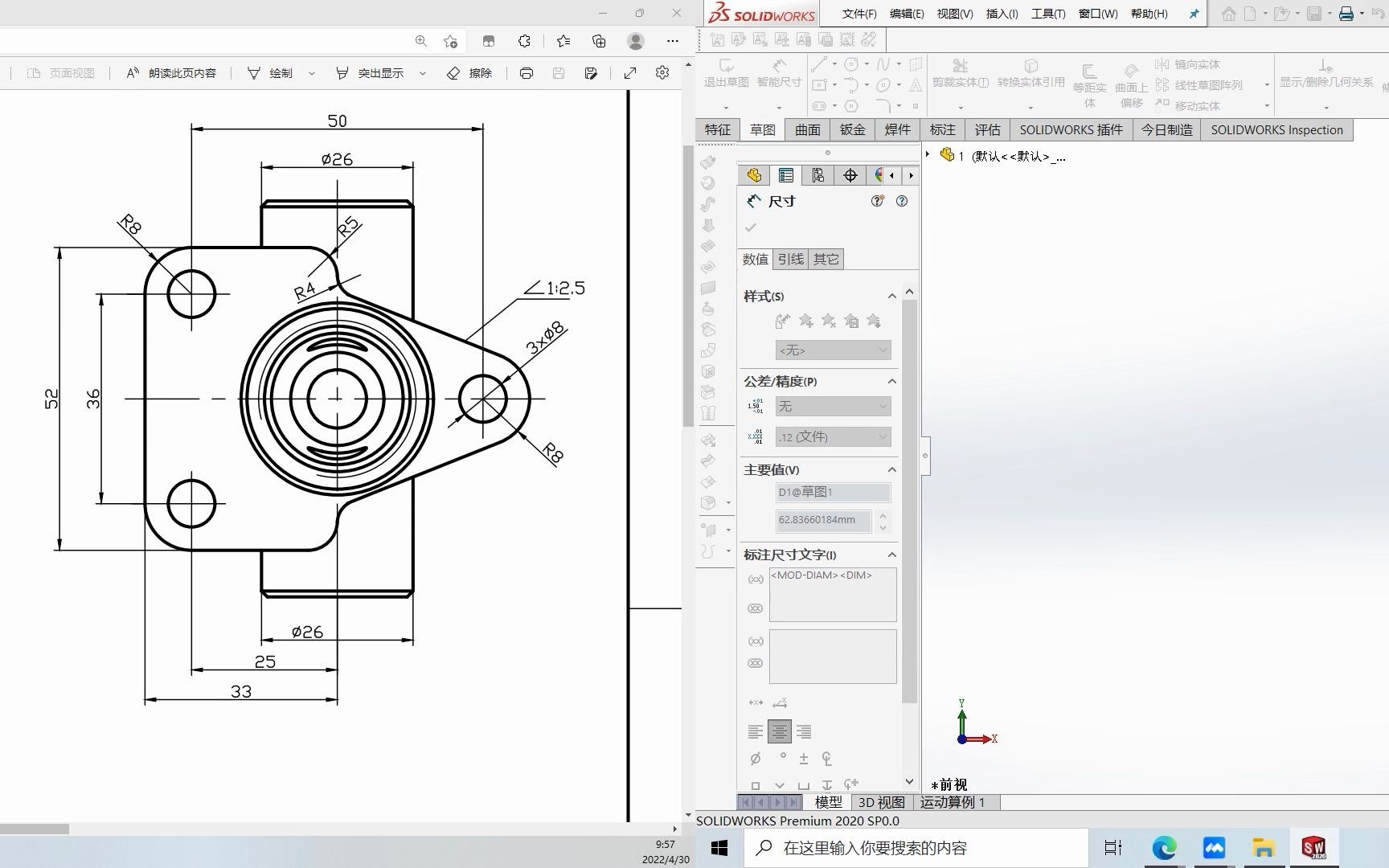Click the PropertyManager vertical scrollbar
This screenshot has width=1389, height=868.
pos(909,498)
